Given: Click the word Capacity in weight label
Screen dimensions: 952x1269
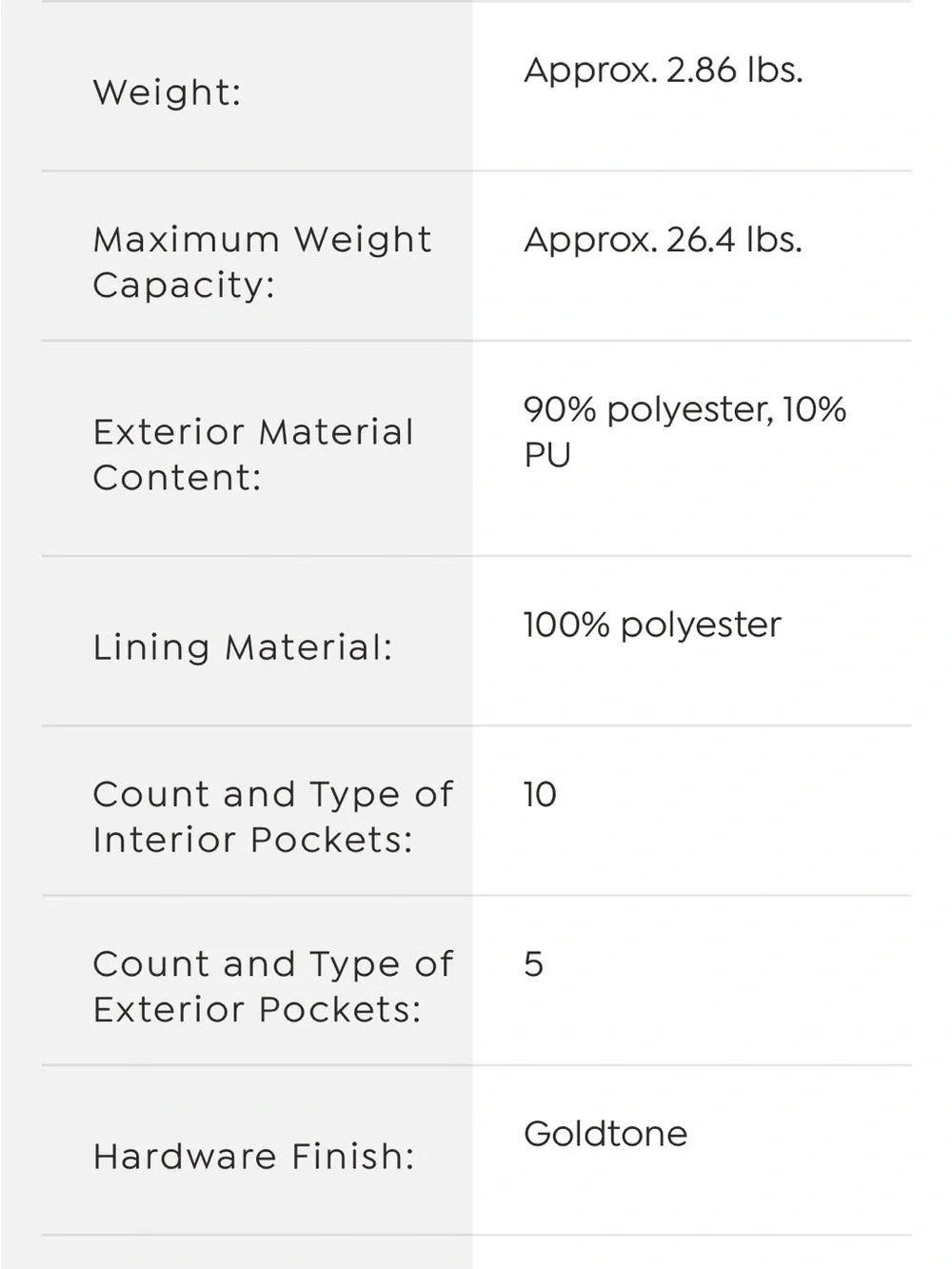Looking at the screenshot, I should coord(184,286).
